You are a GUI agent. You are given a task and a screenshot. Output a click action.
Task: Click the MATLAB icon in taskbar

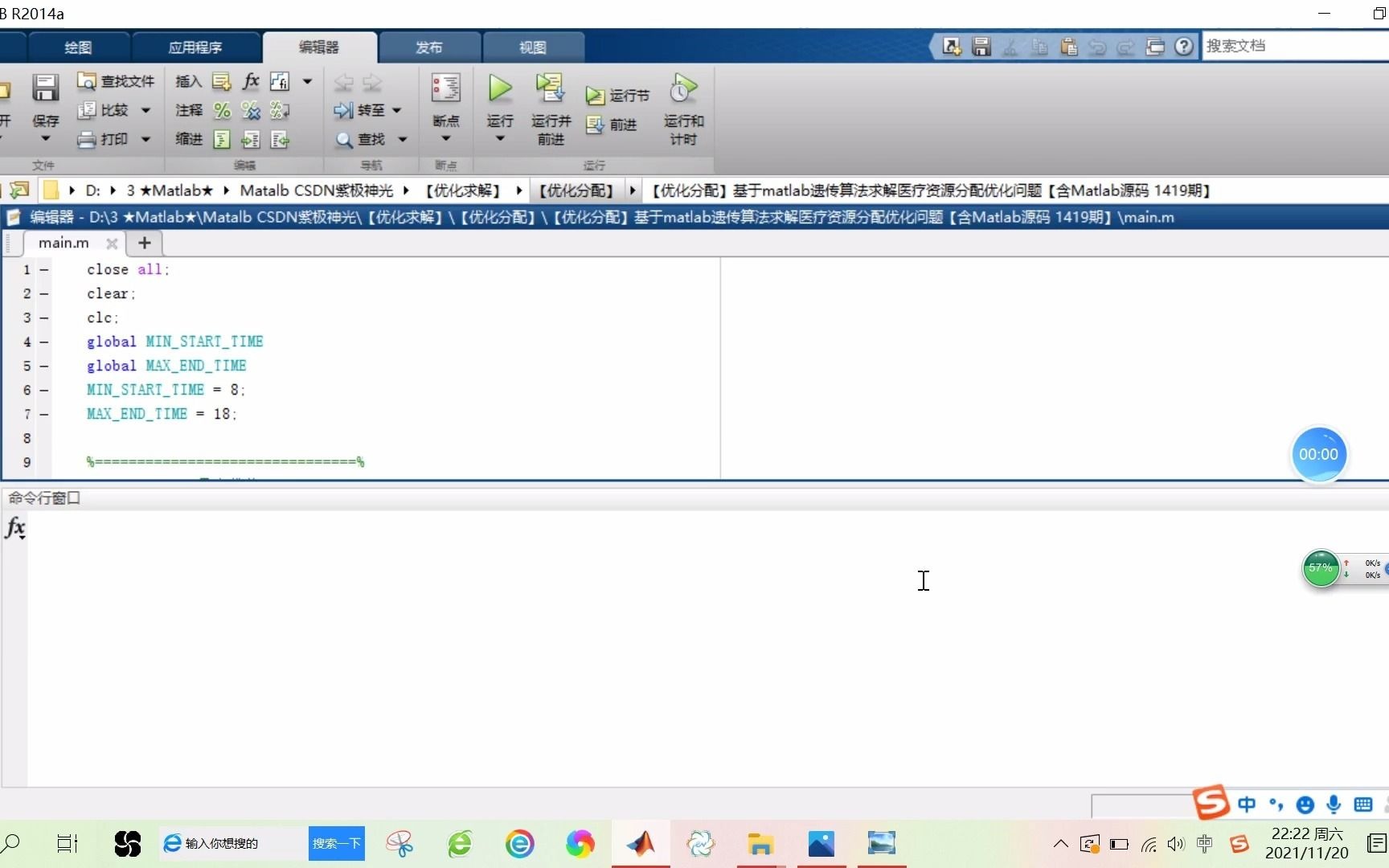pyautogui.click(x=641, y=844)
